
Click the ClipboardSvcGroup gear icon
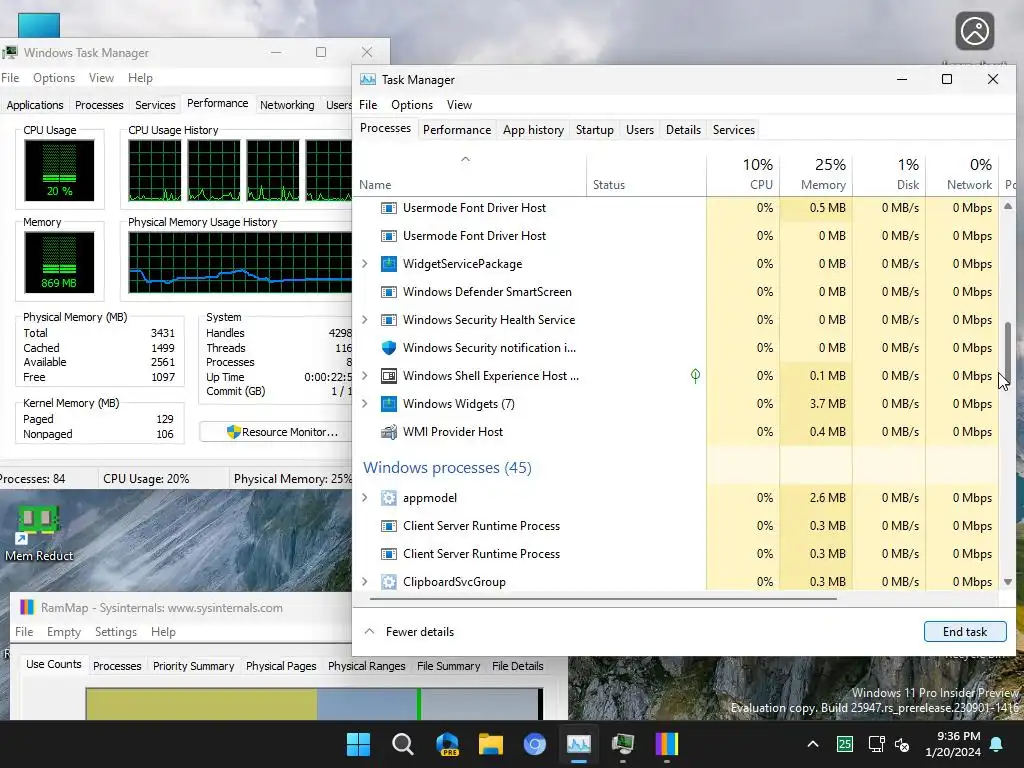pos(389,582)
